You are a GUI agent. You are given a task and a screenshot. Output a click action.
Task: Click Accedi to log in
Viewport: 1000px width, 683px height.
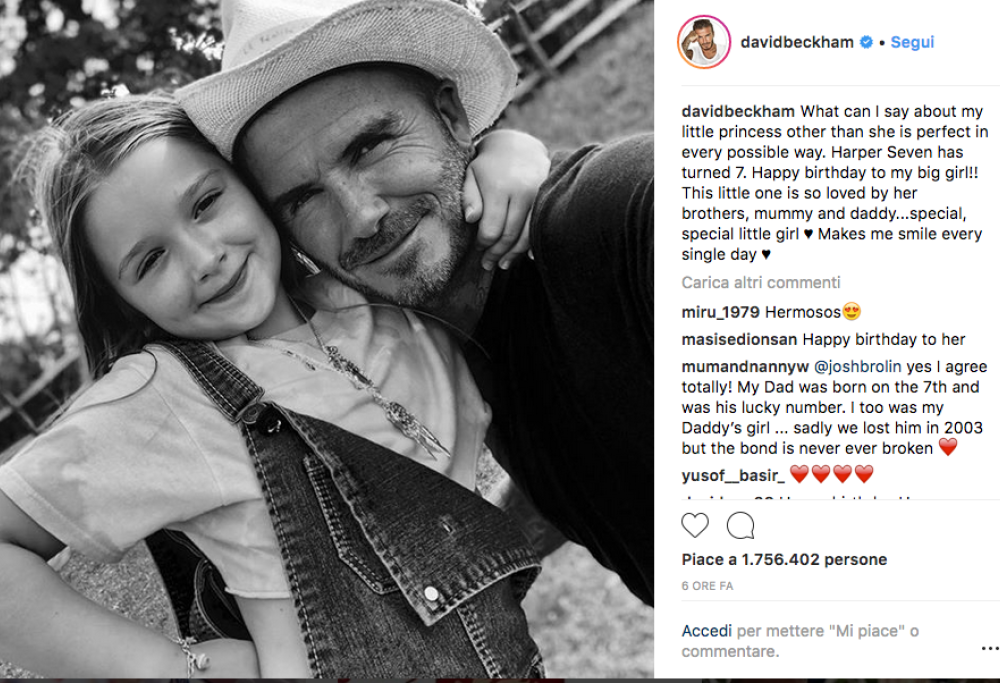[x=707, y=631]
